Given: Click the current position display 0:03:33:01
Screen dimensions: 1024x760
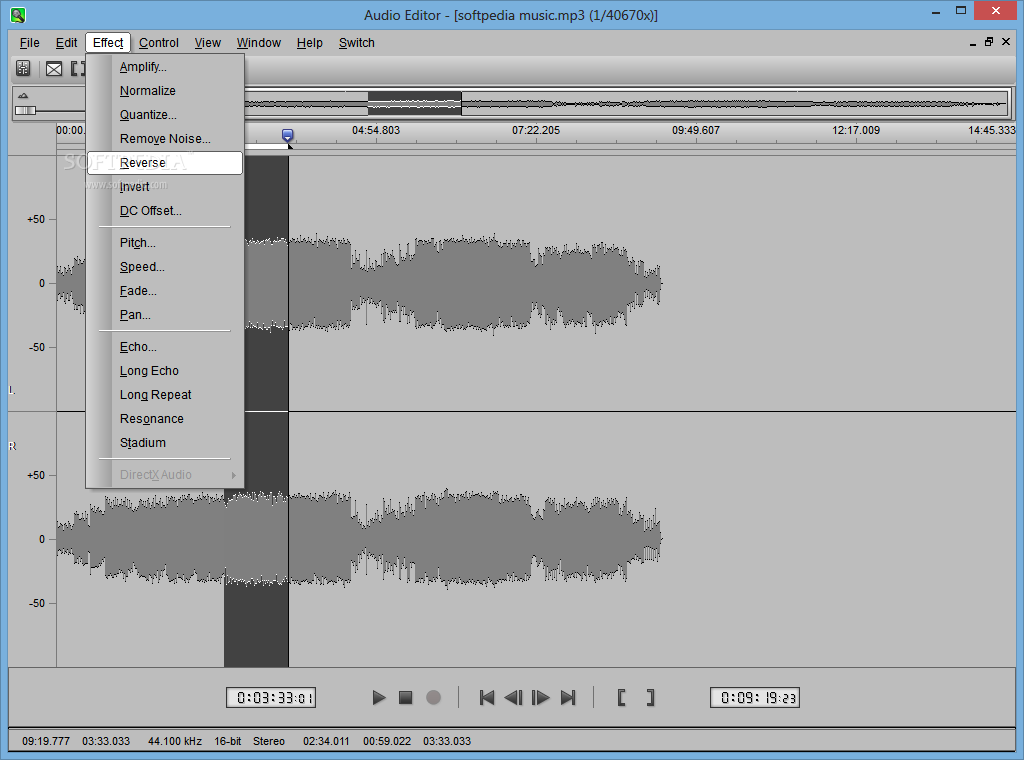Looking at the screenshot, I should 271,697.
